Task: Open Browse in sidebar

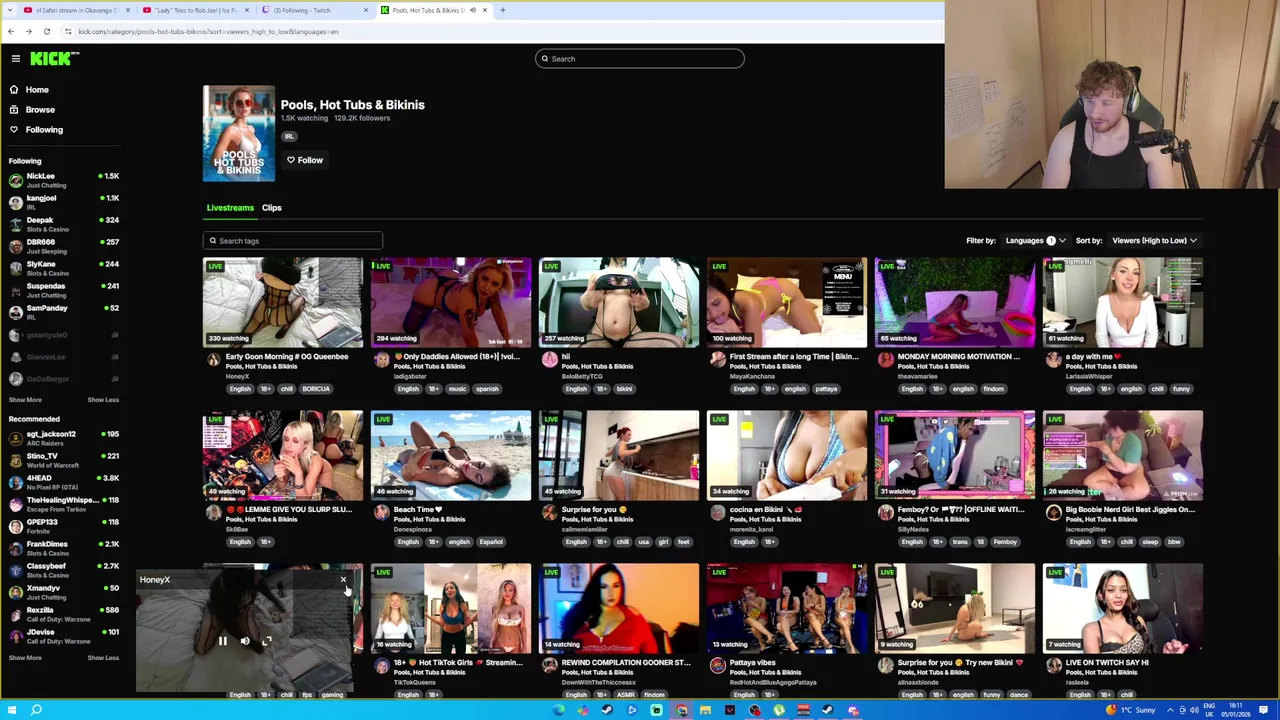Action: [40, 110]
